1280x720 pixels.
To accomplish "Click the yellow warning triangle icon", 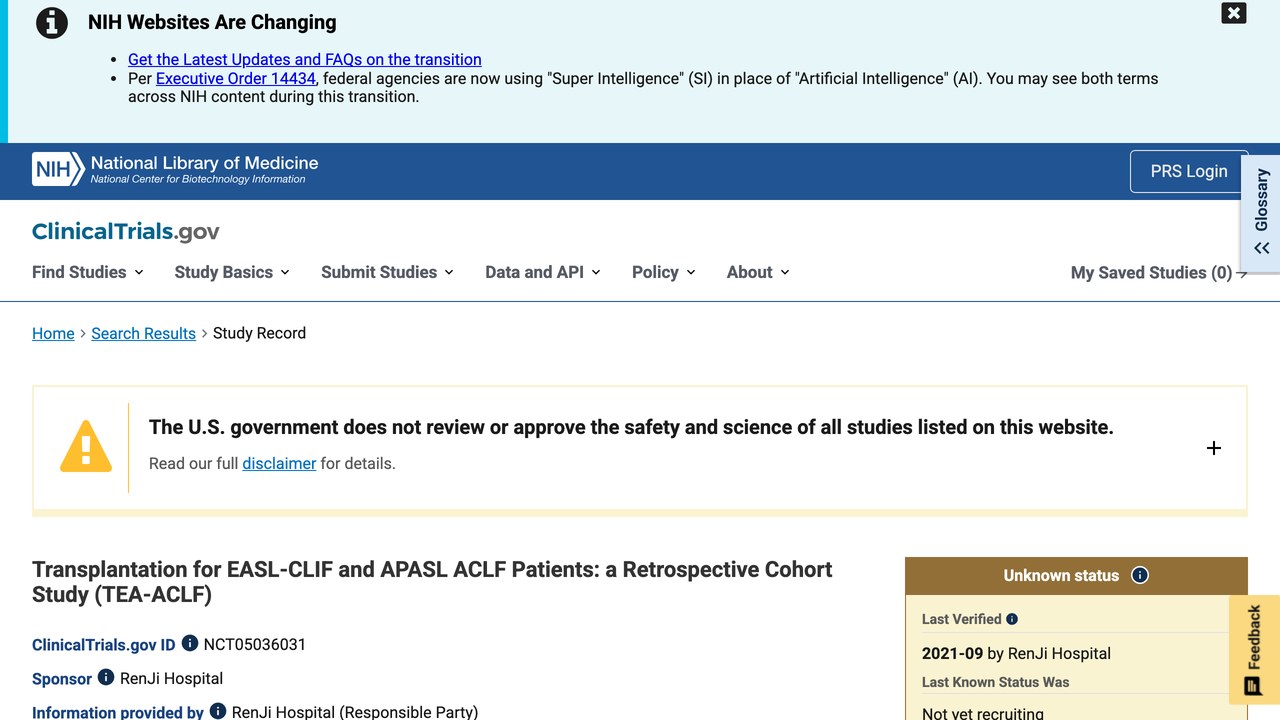I will [x=86, y=446].
